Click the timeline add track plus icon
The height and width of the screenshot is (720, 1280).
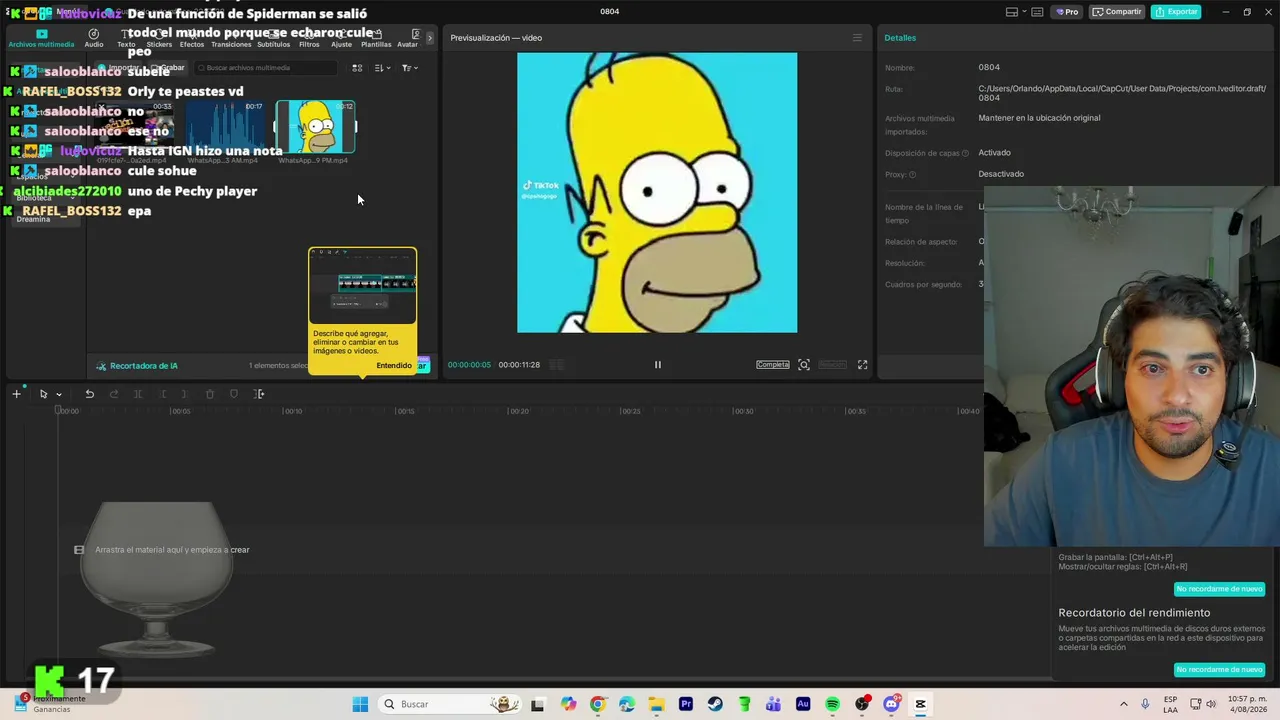tap(16, 394)
